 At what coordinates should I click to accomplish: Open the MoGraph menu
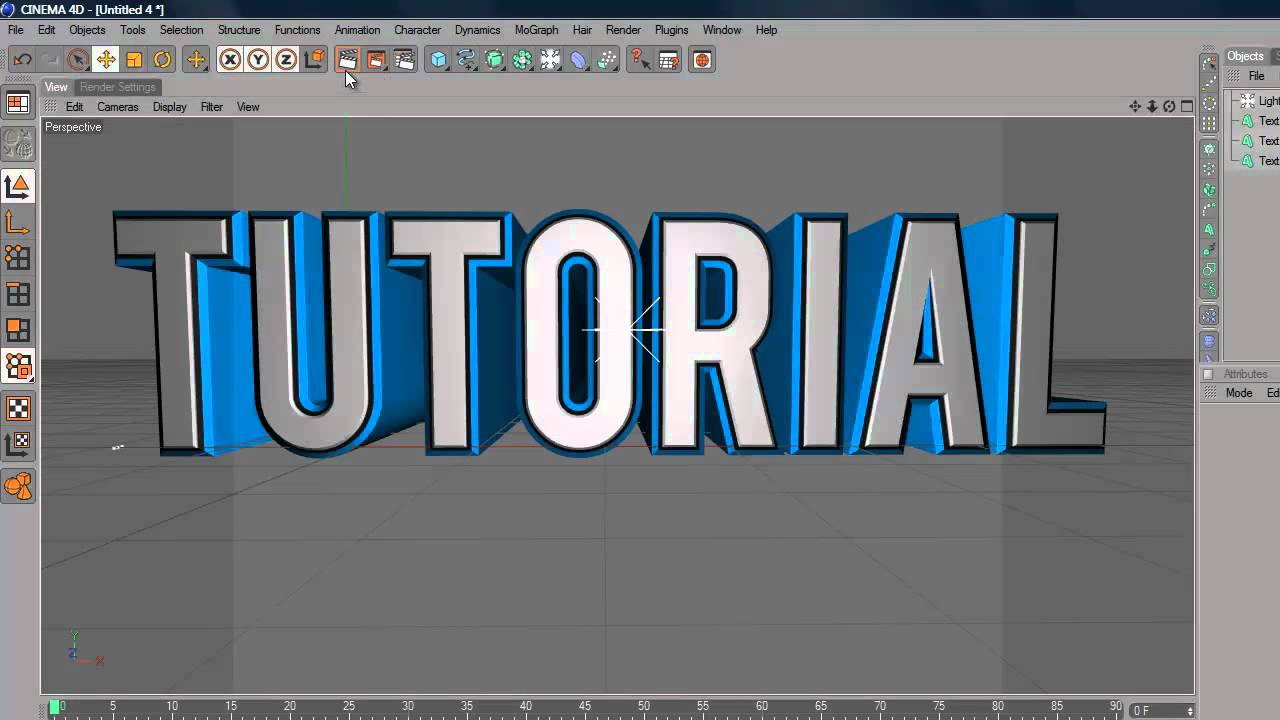point(536,30)
